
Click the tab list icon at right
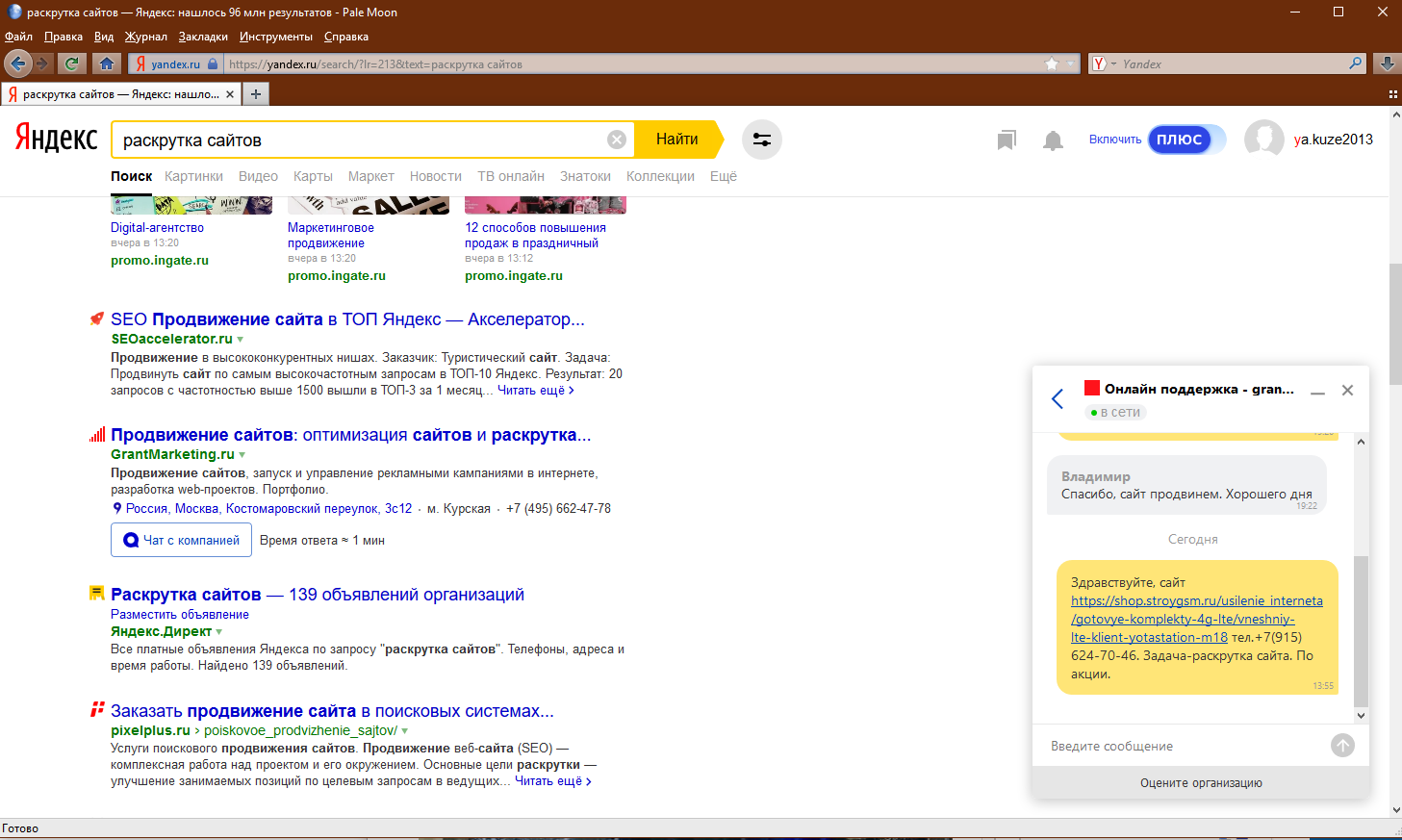1392,94
